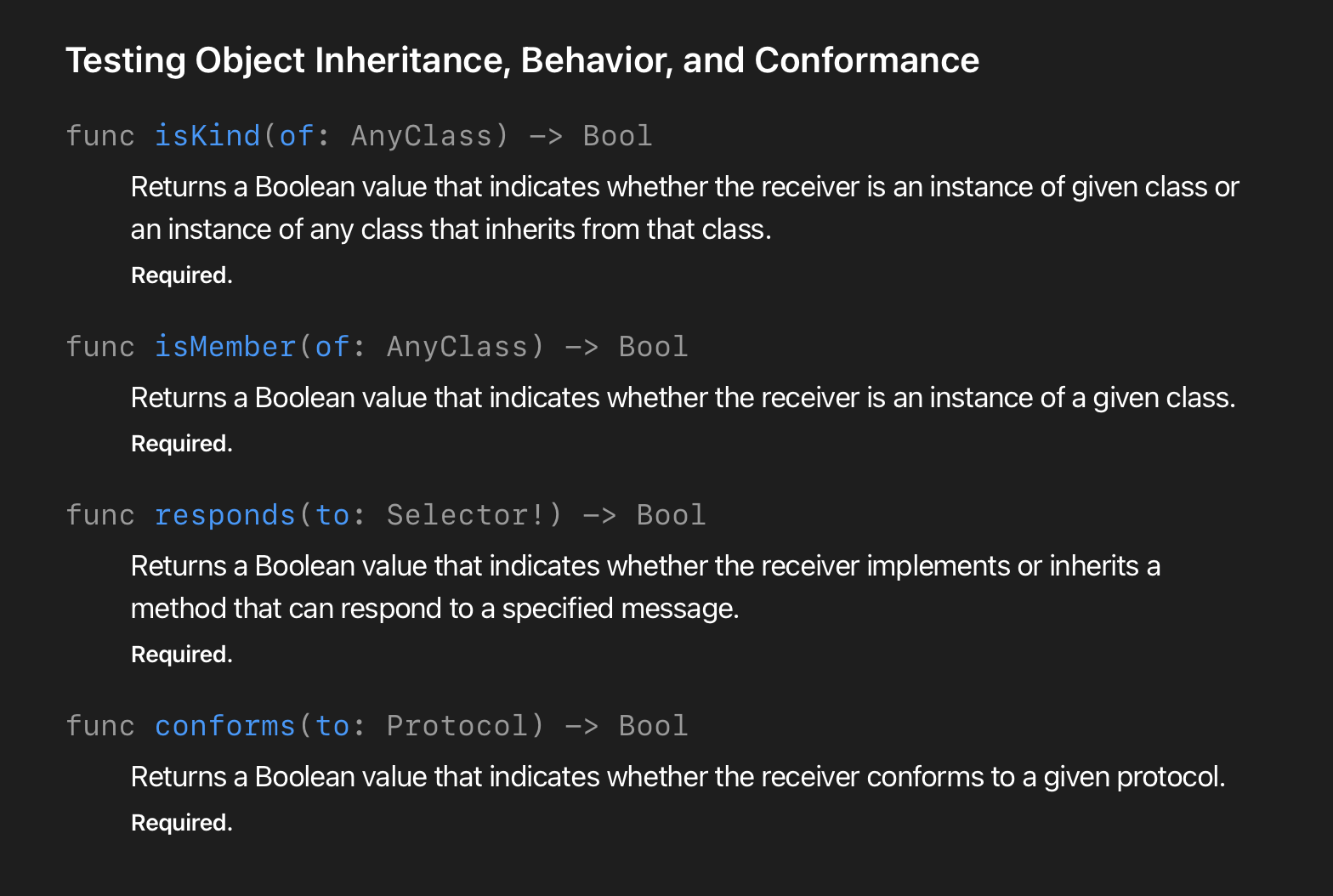Click the Required label under conforms description
The image size is (1333, 896).
point(182,823)
